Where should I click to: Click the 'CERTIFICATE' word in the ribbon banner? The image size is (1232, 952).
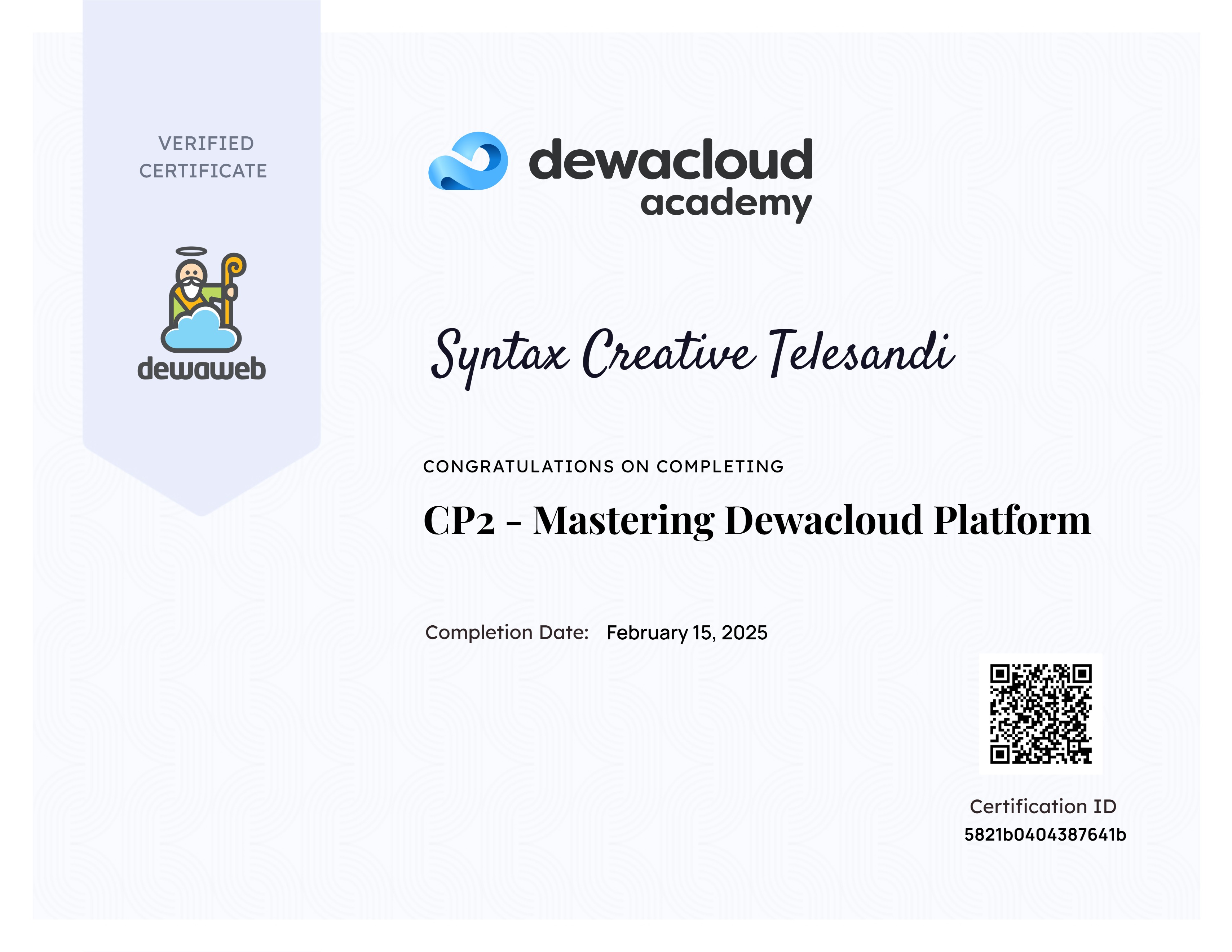203,171
